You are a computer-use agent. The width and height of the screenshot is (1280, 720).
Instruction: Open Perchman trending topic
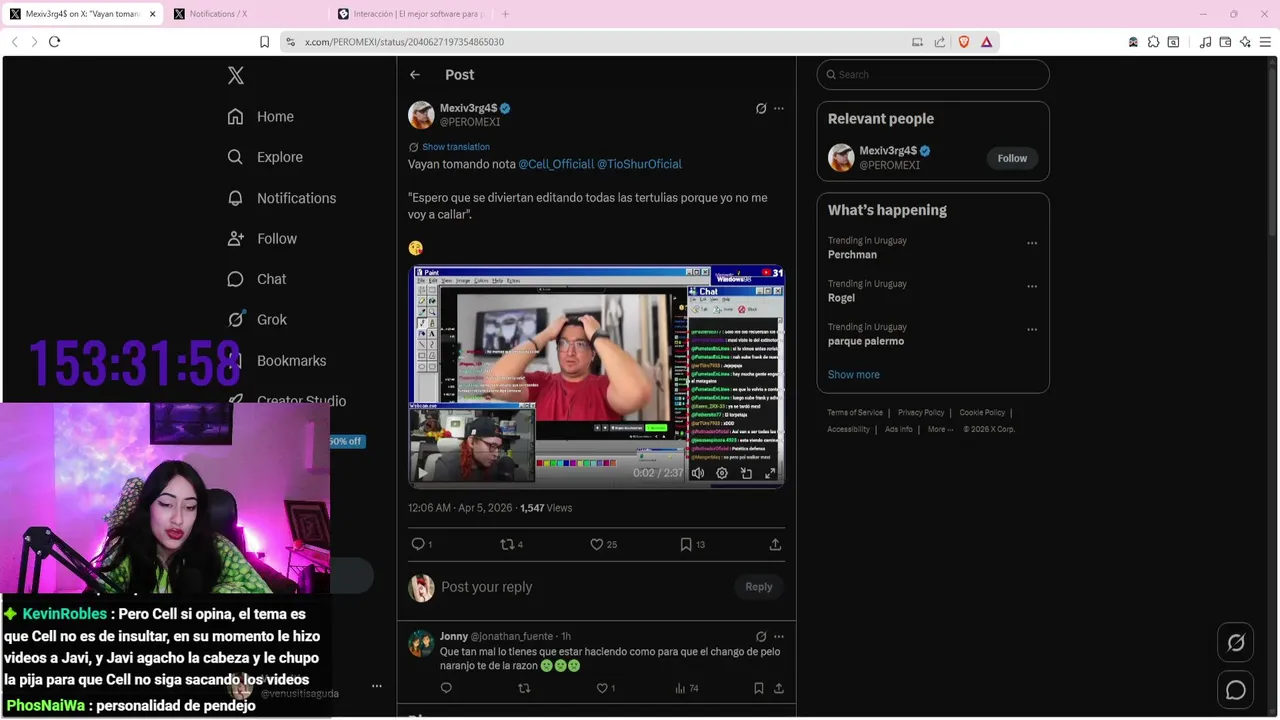coord(852,254)
